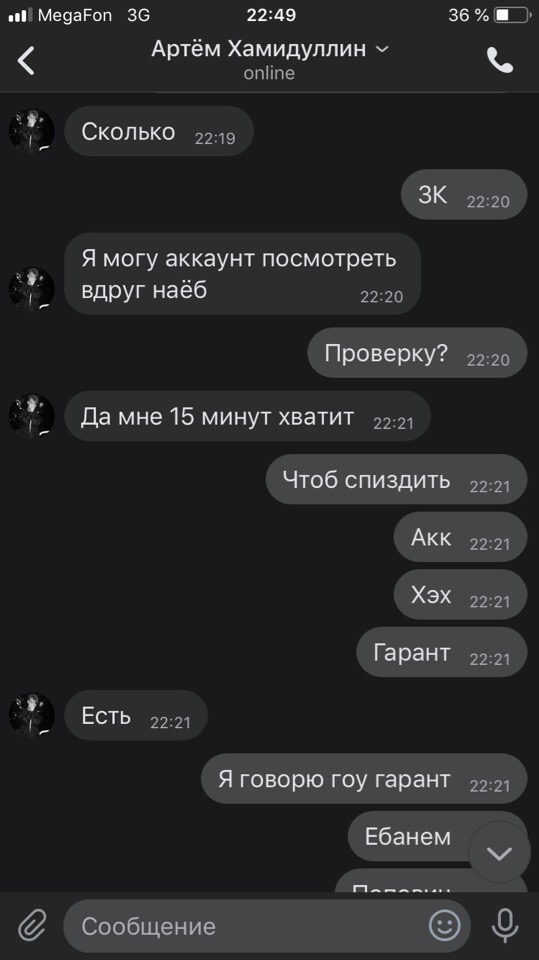Tap the battery indicator in status bar
Screen dimensions: 539x960
(512, 15)
